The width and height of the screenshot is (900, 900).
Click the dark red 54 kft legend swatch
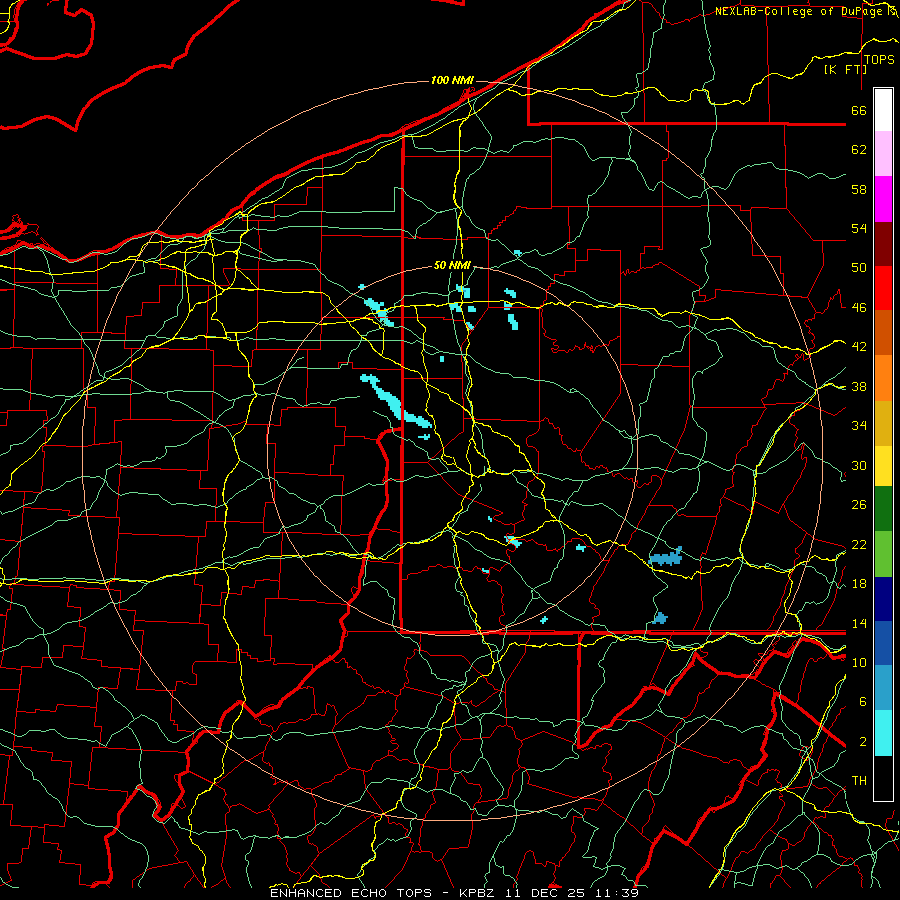tap(883, 244)
